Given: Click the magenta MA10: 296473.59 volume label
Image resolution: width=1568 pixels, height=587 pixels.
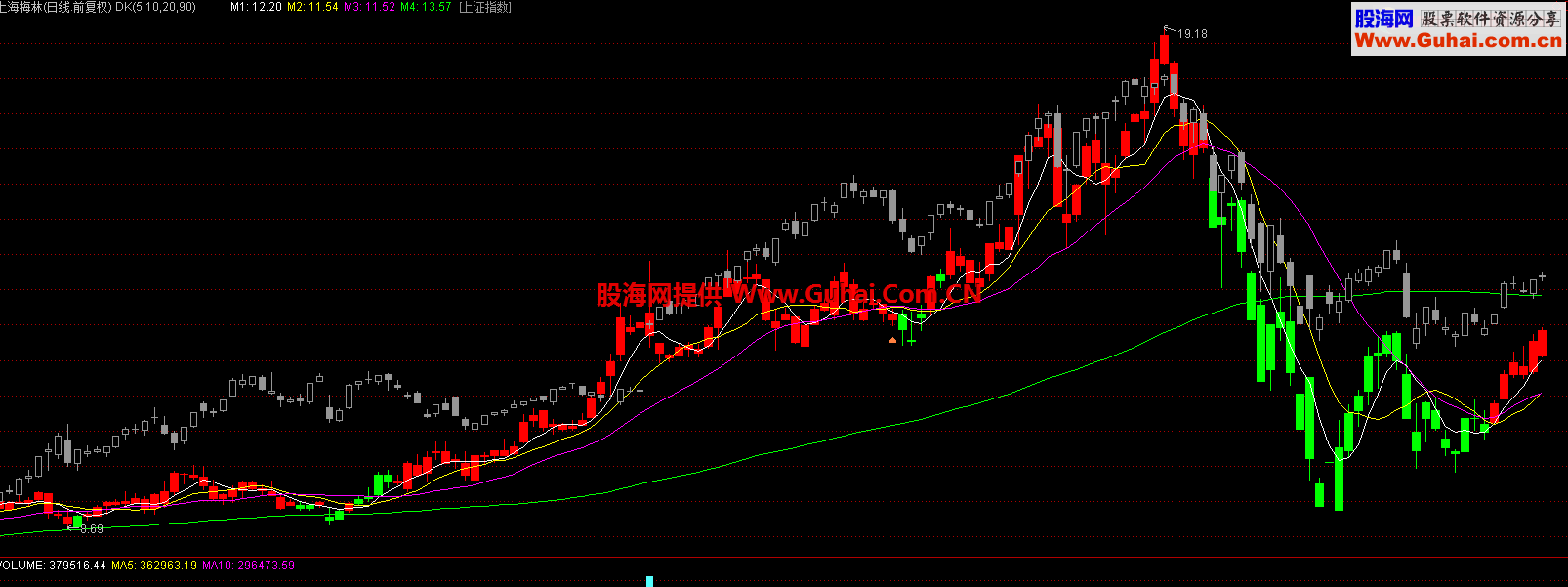Looking at the screenshot, I should click(248, 566).
